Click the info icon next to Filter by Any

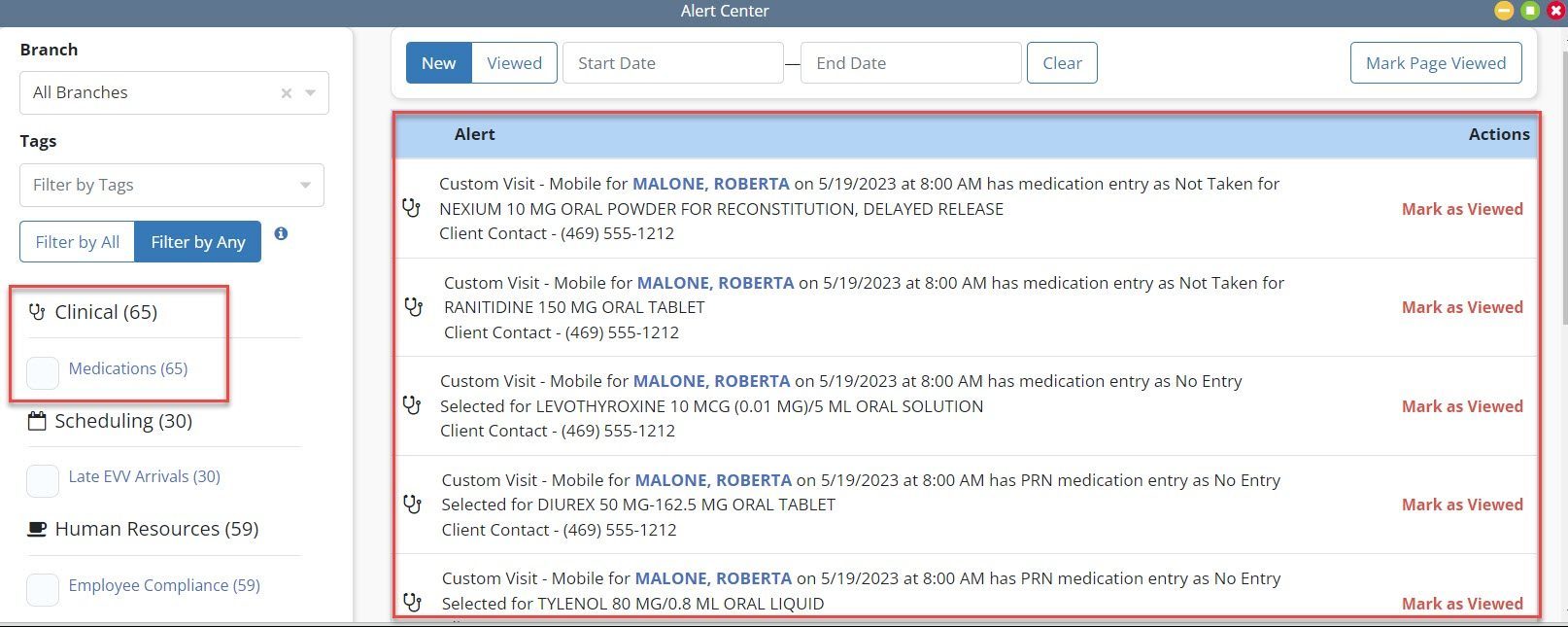[x=281, y=234]
